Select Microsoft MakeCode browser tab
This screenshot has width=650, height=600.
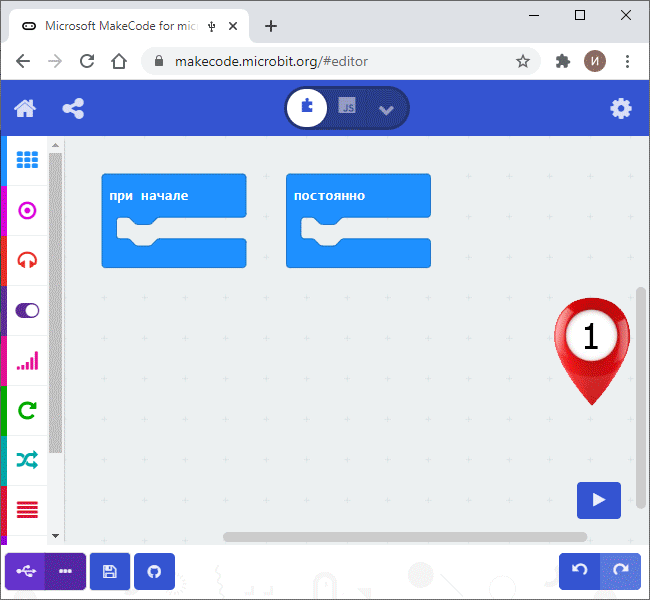coord(129,26)
